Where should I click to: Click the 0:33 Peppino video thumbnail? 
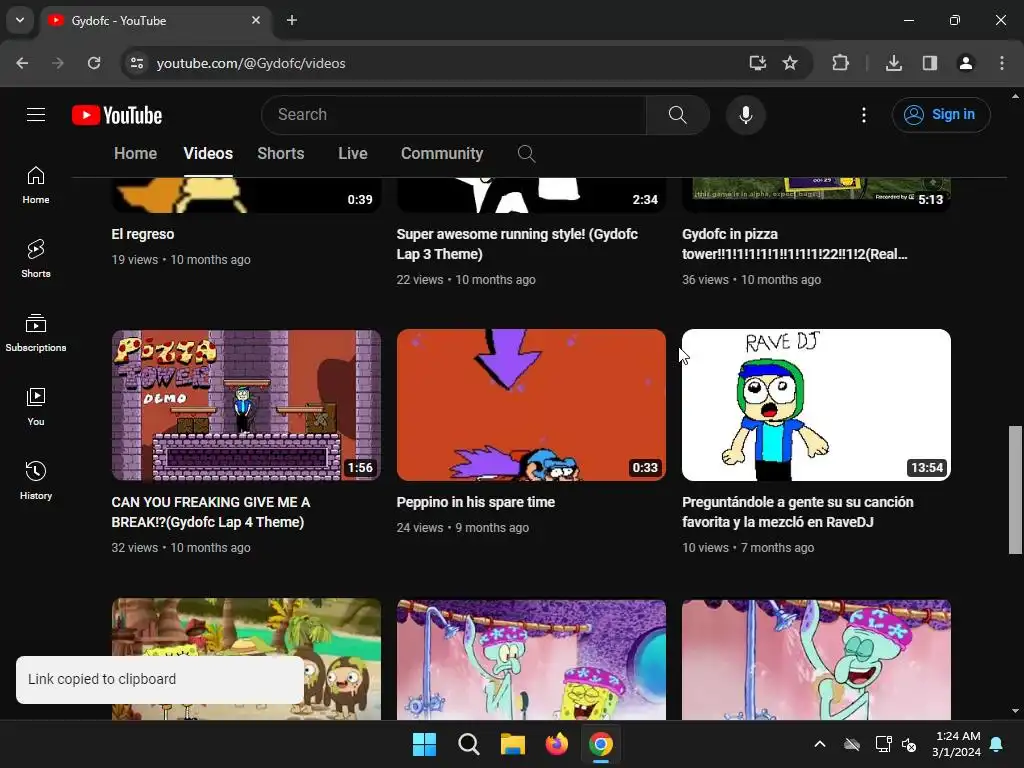(x=531, y=405)
